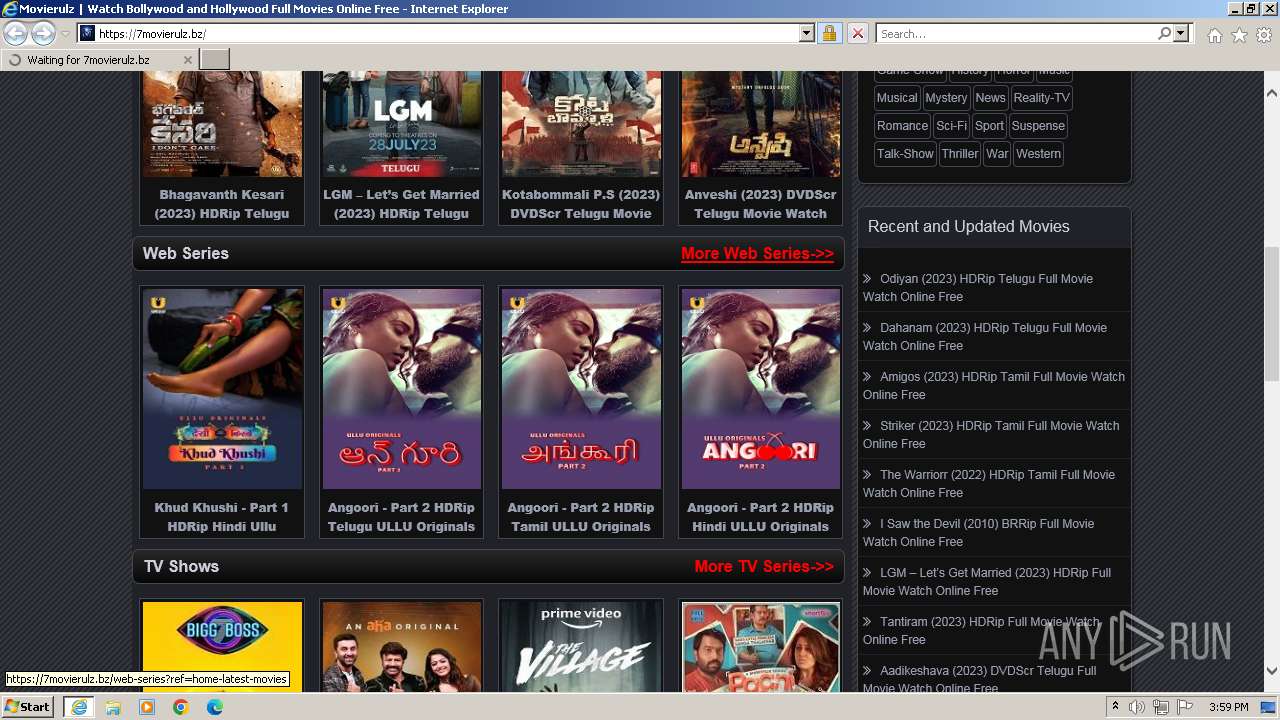1280x720 pixels.
Task: Open the Anveshi movie poster
Action: 760,124
